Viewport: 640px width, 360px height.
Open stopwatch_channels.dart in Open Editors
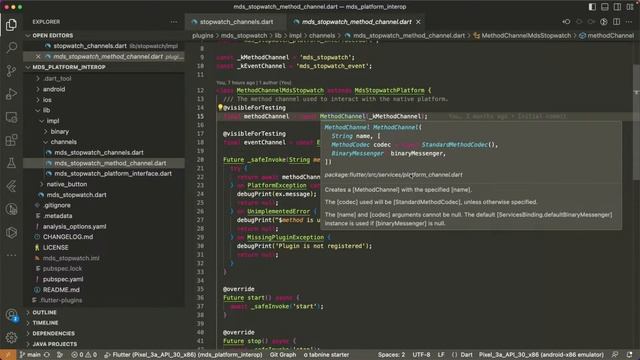click(90, 46)
